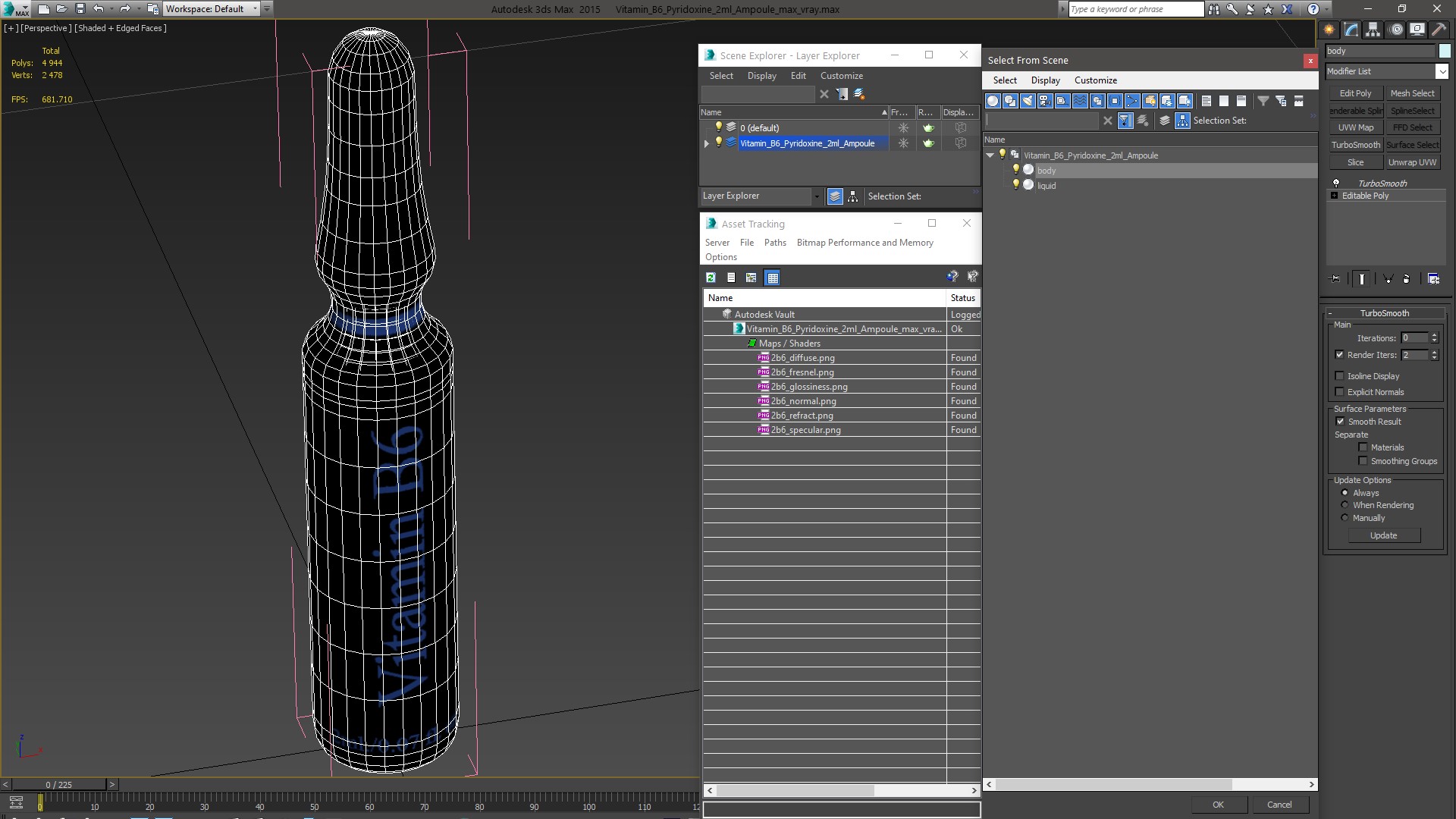Open Server menu in Asset Tracking
This screenshot has width=1456, height=819.
pos(717,243)
